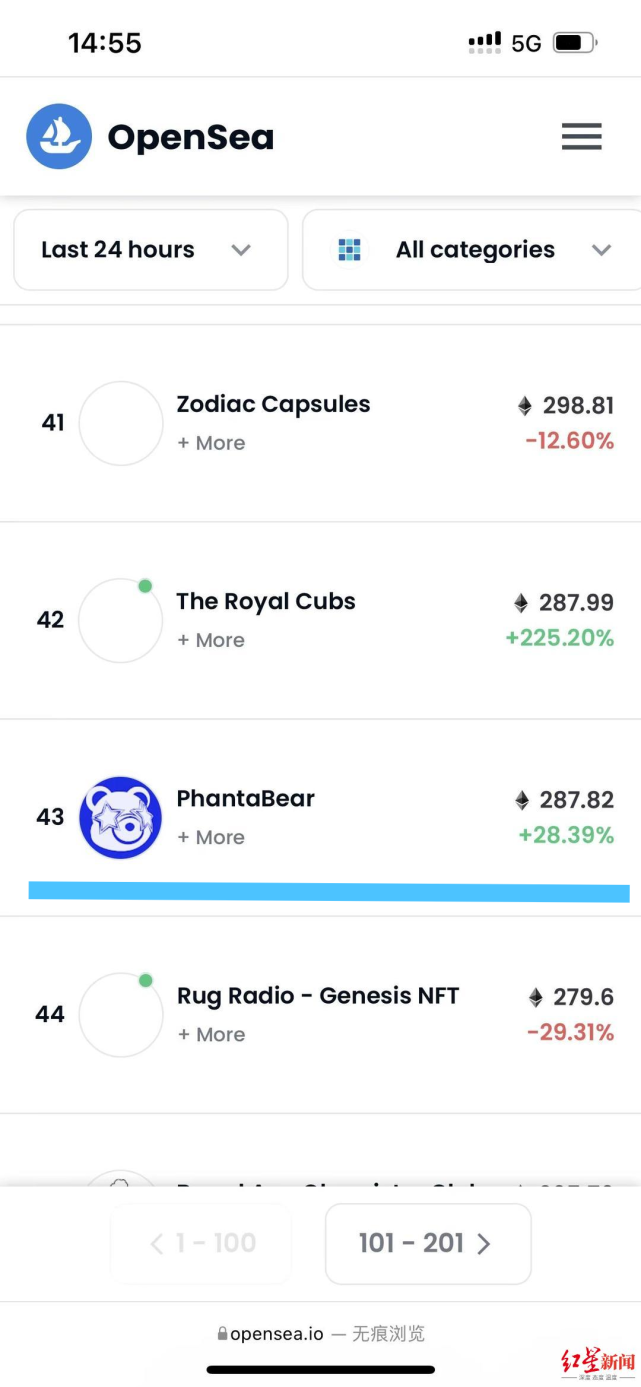Open Rug Radio - Genesis NFT collection
Viewport: 641px width, 1387px height.
pos(317,995)
